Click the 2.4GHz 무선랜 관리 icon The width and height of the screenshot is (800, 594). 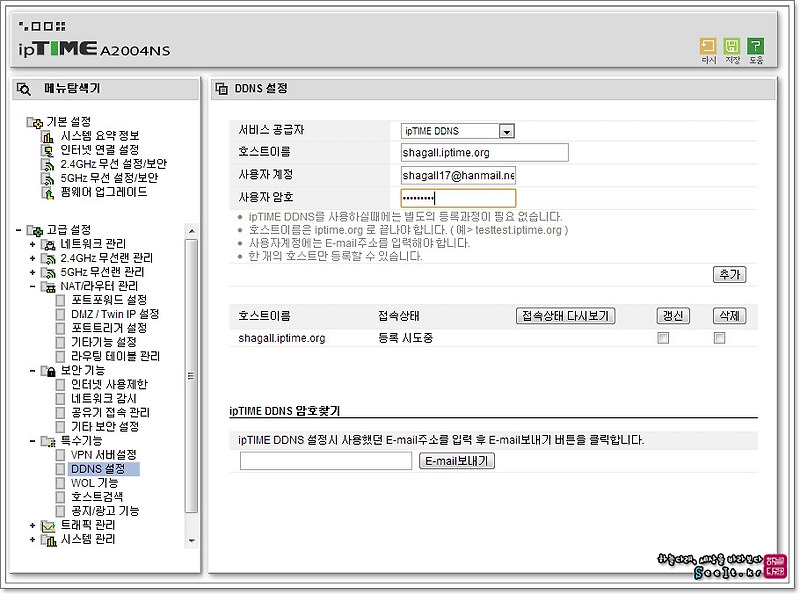click(x=48, y=259)
